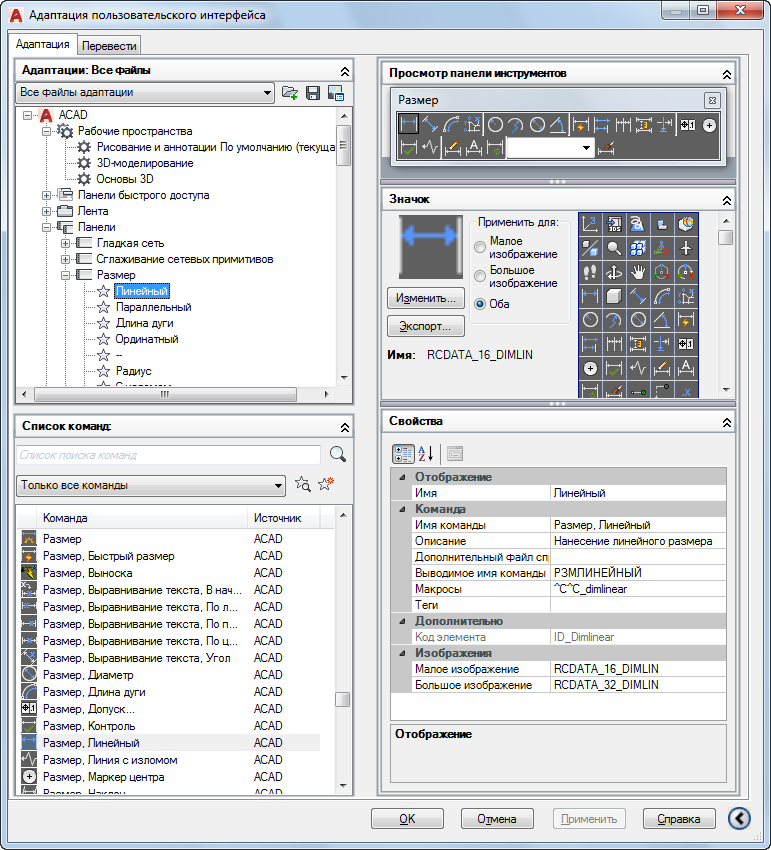Click Ordinate dimension in Размер toolbar preview
Viewport: 771px width, 850px height.
click(x=472, y=125)
